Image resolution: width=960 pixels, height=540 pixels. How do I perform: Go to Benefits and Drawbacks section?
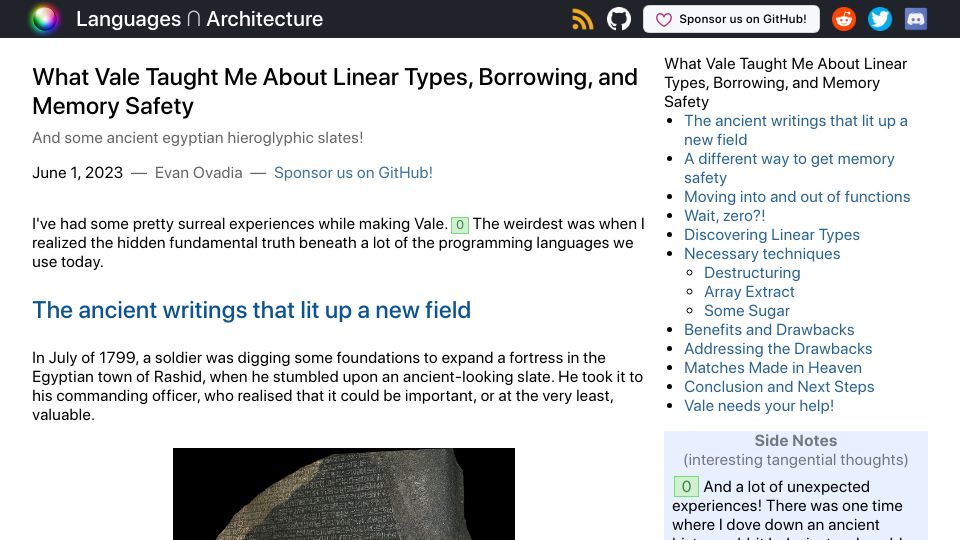click(769, 329)
